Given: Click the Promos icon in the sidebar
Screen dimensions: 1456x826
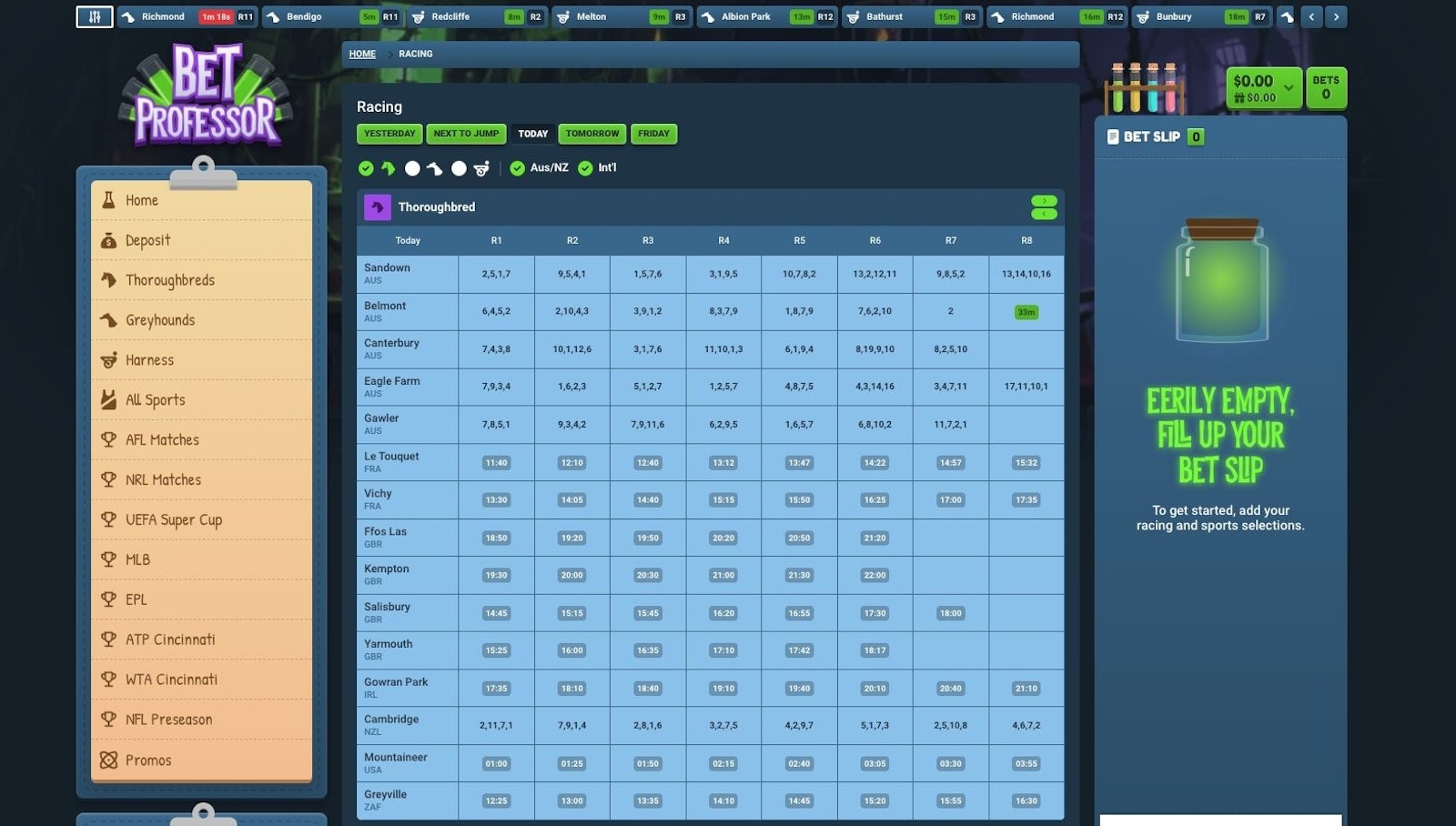Looking at the screenshot, I should pyautogui.click(x=106, y=760).
